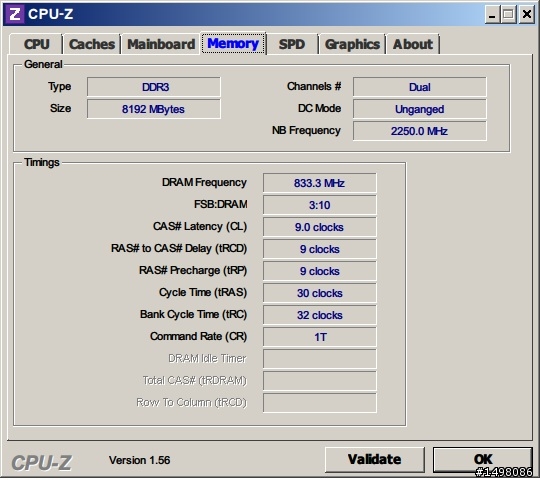Click the NB Frequency label
The width and height of the screenshot is (540, 480).
click(x=306, y=131)
